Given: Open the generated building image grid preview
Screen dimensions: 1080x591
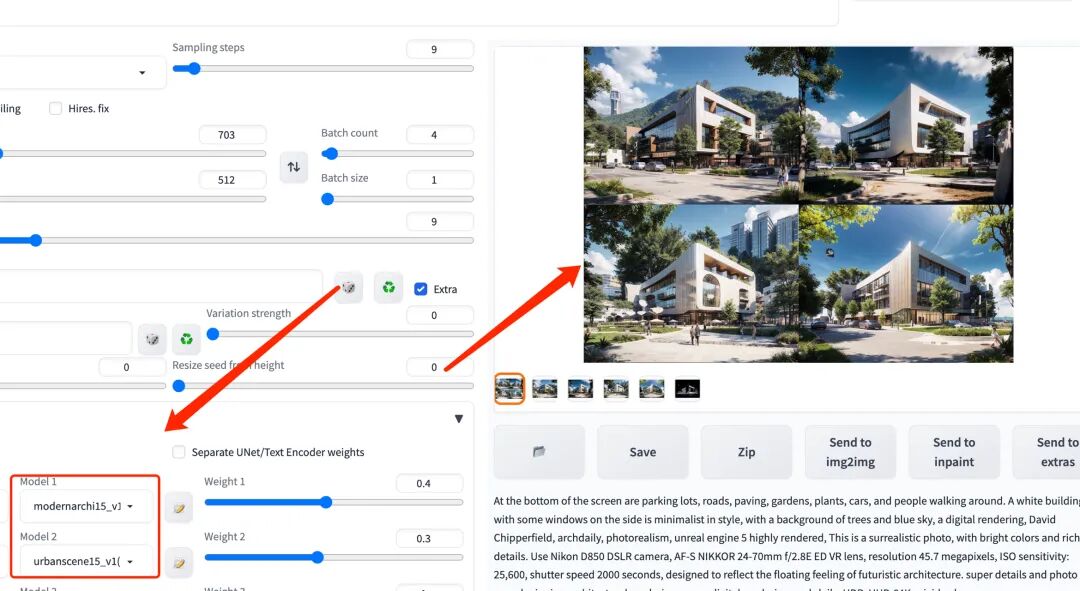Looking at the screenshot, I should (798, 205).
